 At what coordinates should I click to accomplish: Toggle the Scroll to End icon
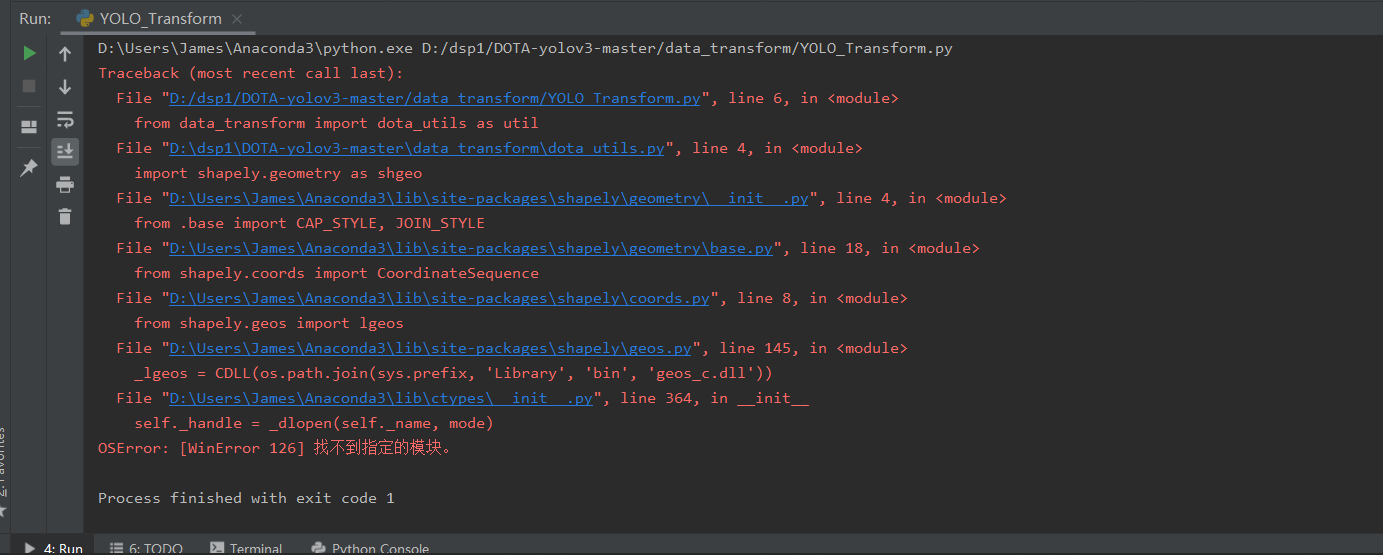pyautogui.click(x=65, y=151)
